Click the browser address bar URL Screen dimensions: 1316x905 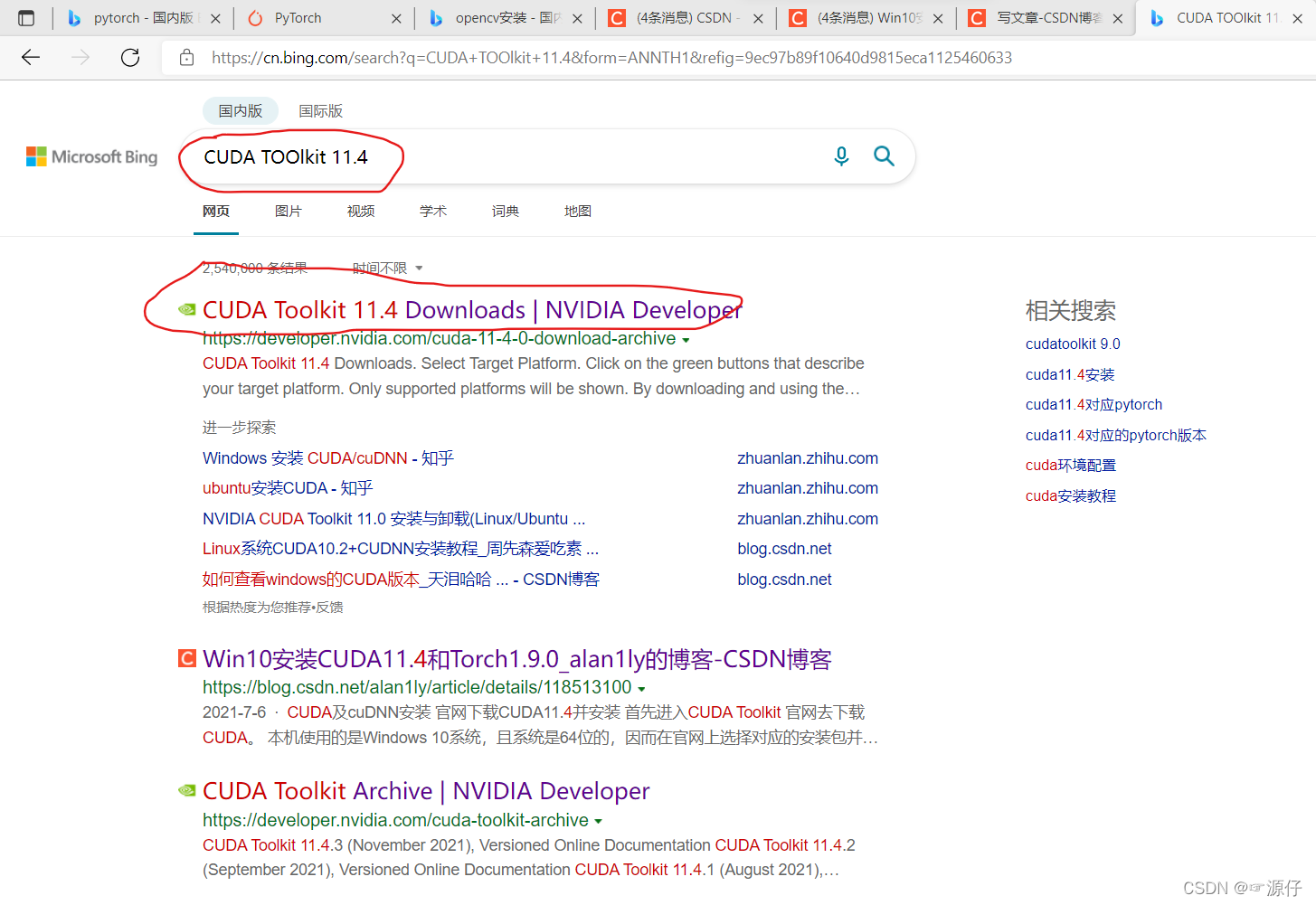pyautogui.click(x=611, y=58)
